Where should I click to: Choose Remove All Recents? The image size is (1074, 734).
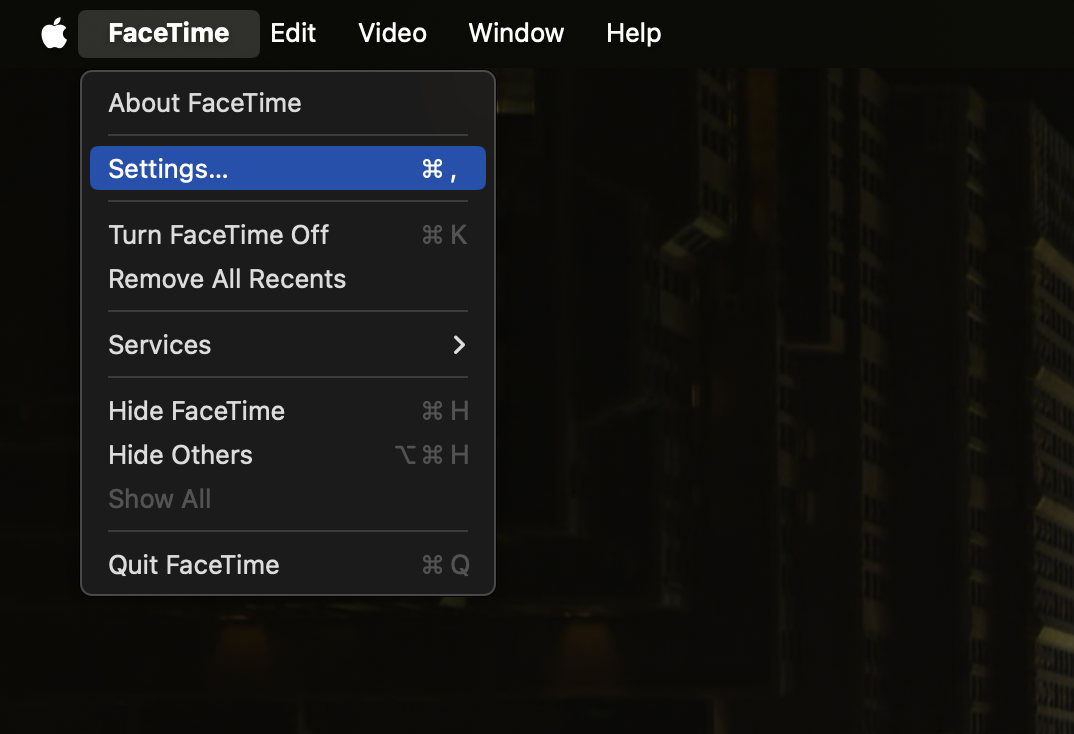(227, 279)
